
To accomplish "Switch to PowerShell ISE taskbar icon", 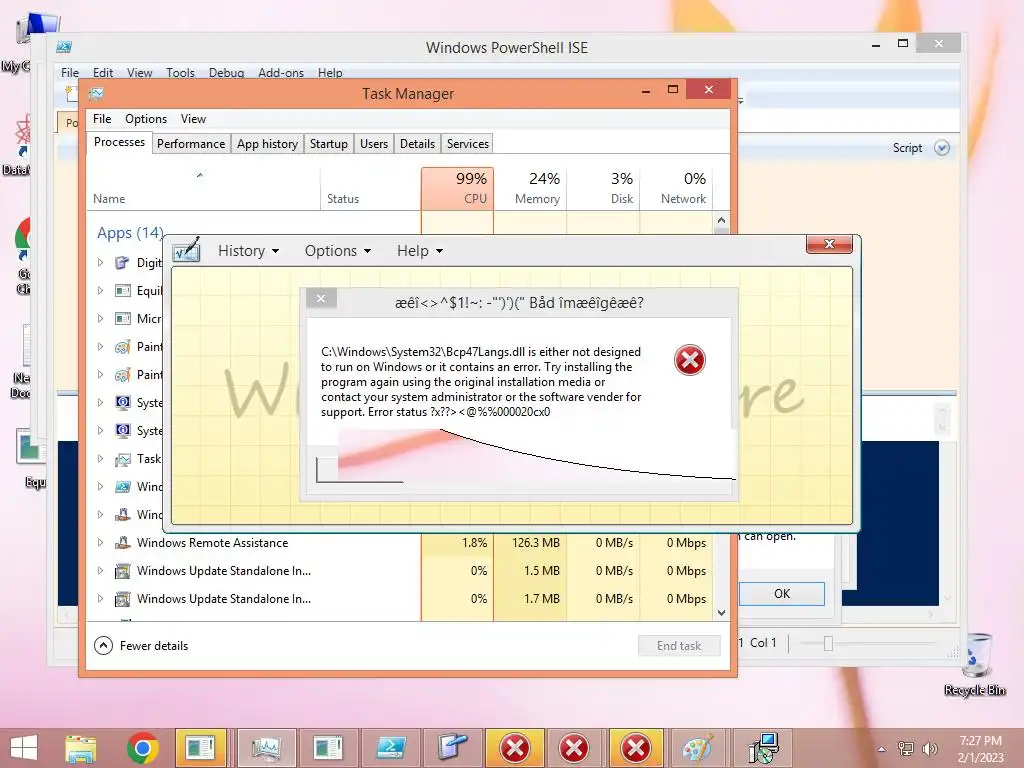I will coord(391,748).
